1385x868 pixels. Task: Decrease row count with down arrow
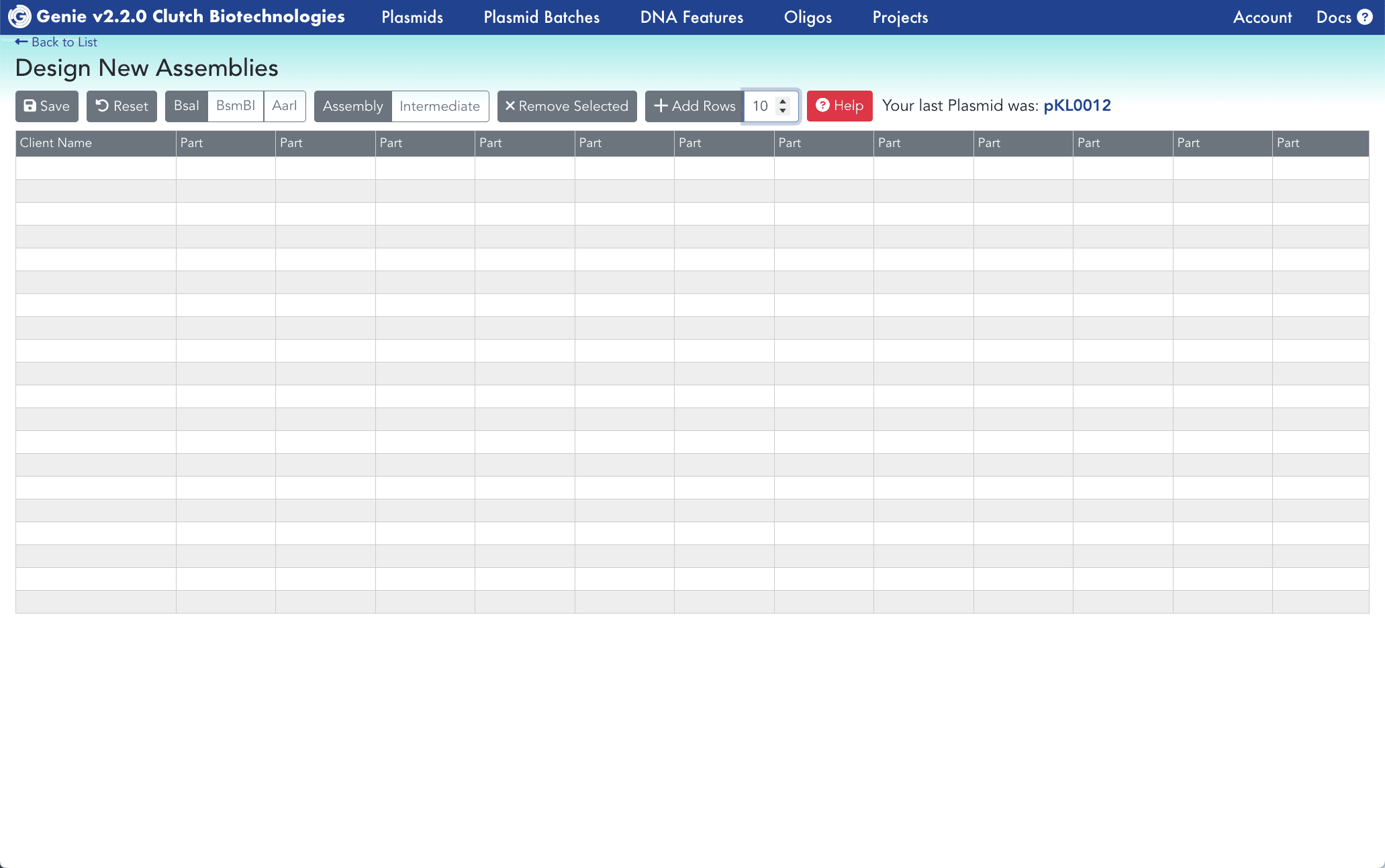(x=783, y=111)
